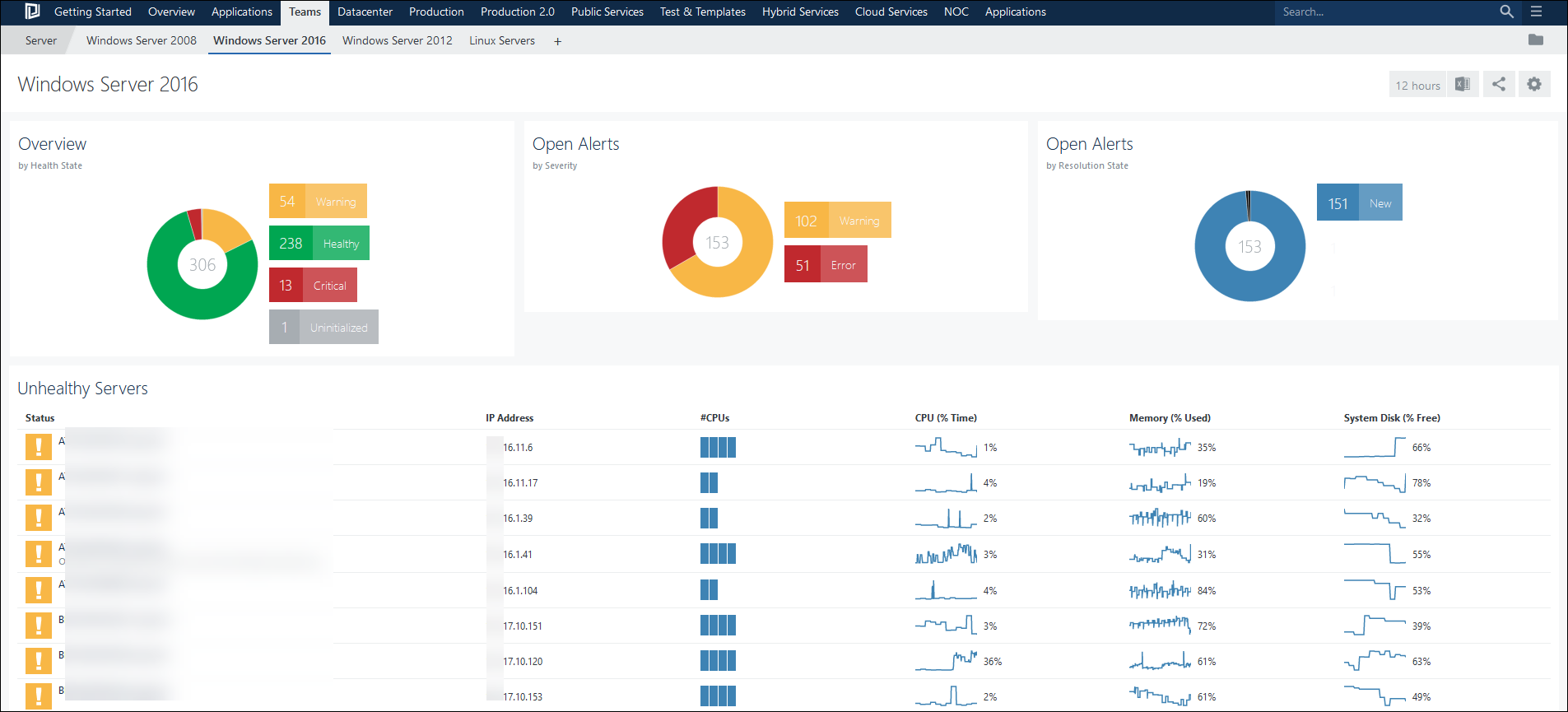Click the 54 Warning health tile
This screenshot has width=1568, height=712.
(x=318, y=201)
